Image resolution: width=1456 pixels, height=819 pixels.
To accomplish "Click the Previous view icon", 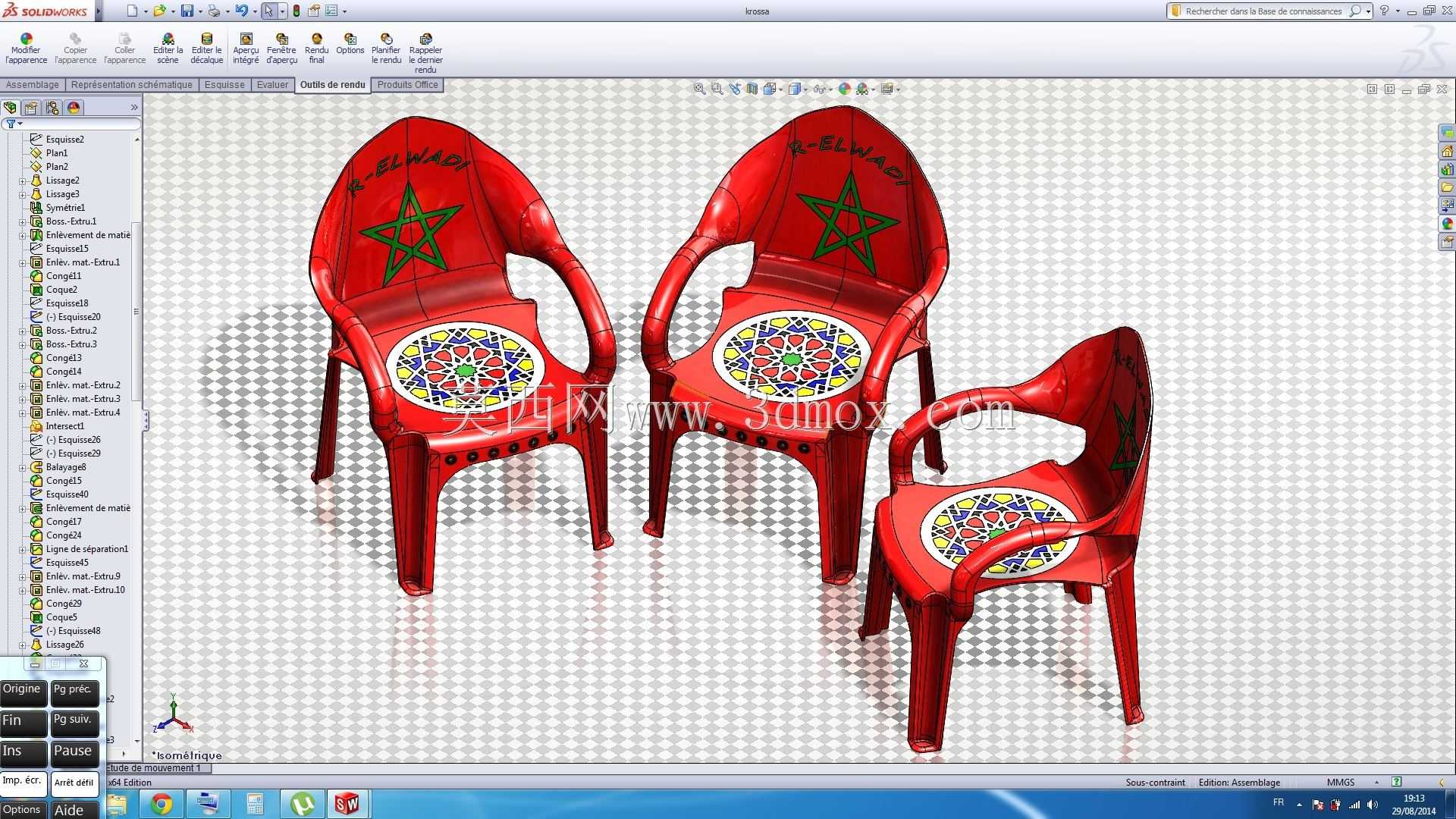I will coord(734,89).
